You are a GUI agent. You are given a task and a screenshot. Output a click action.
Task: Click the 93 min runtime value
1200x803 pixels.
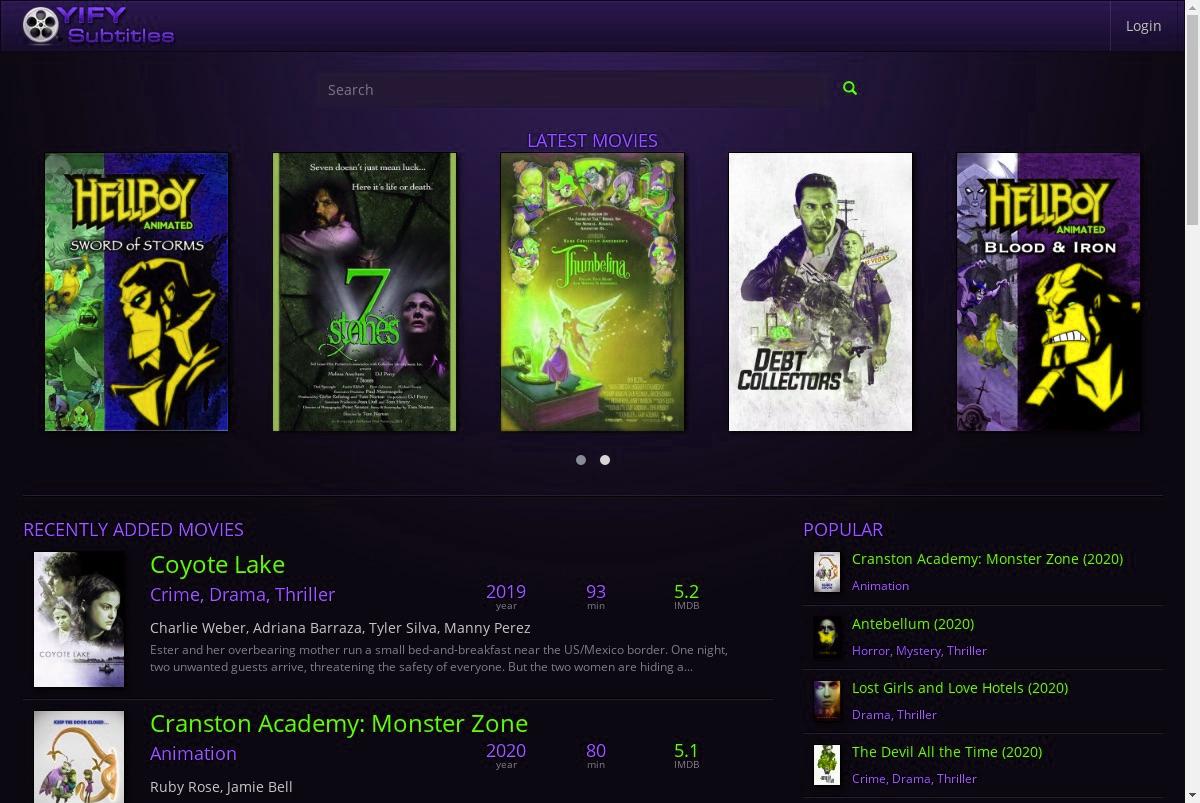(x=596, y=591)
